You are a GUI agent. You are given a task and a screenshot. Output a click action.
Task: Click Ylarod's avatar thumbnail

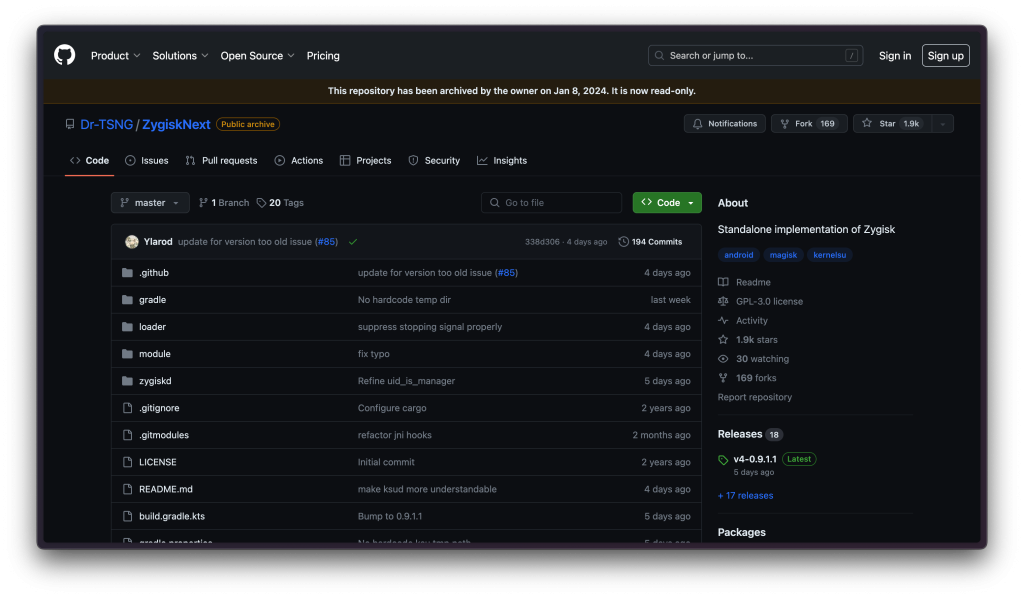click(x=132, y=242)
